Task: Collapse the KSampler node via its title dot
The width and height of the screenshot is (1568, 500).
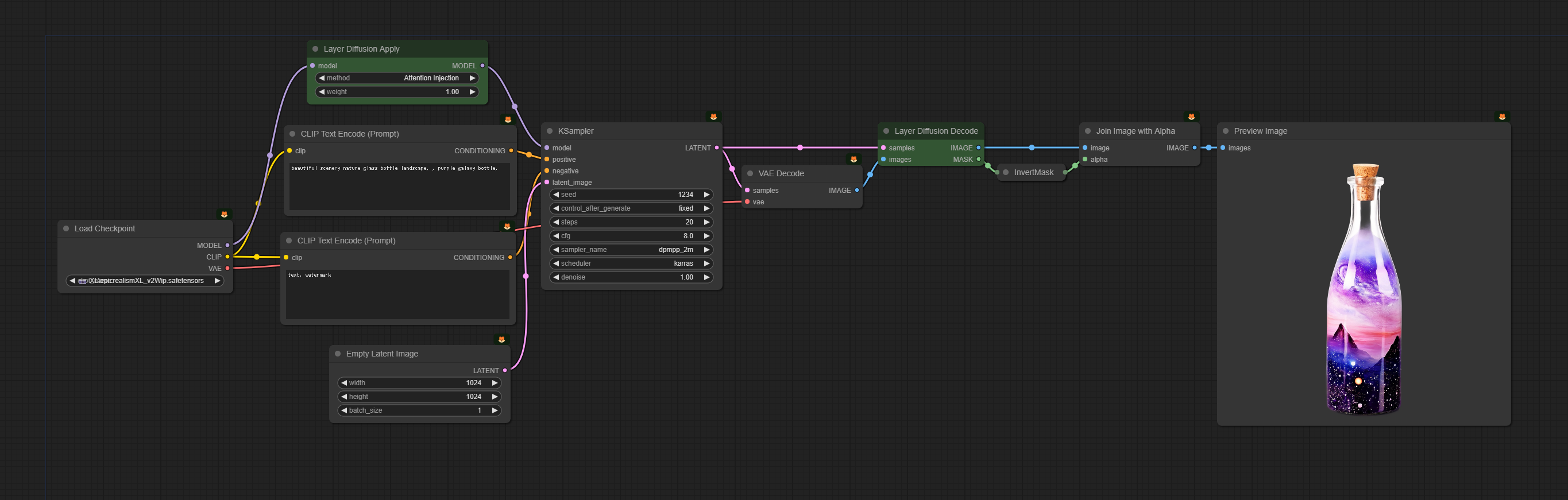Action: click(550, 131)
